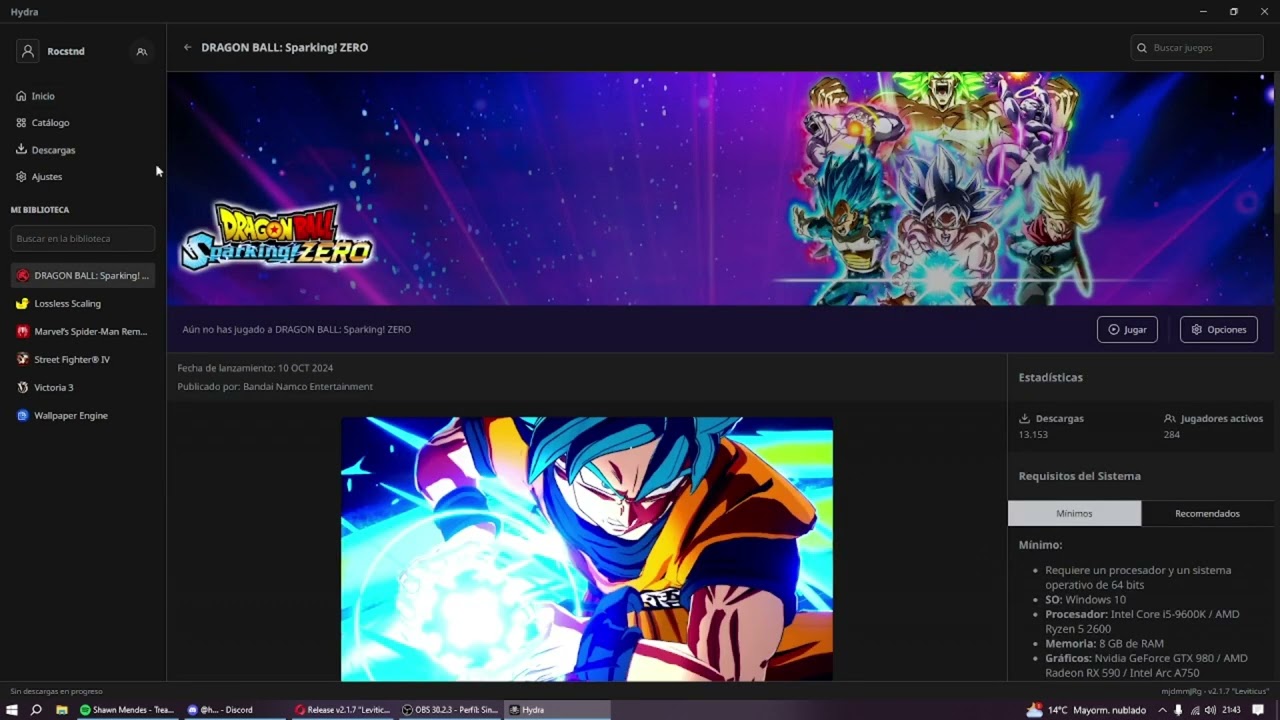
Task: Click the play circle icon in Jugar
Action: (1114, 330)
